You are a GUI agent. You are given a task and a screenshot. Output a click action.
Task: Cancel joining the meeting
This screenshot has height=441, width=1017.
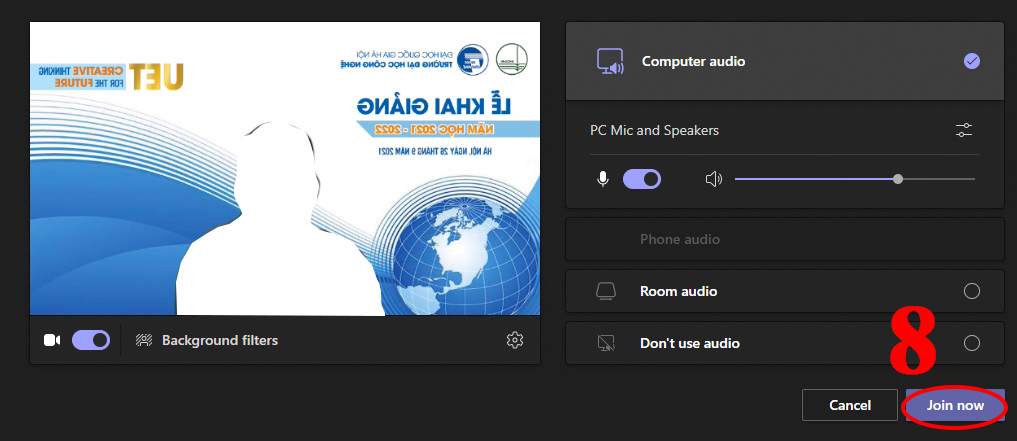pos(850,405)
